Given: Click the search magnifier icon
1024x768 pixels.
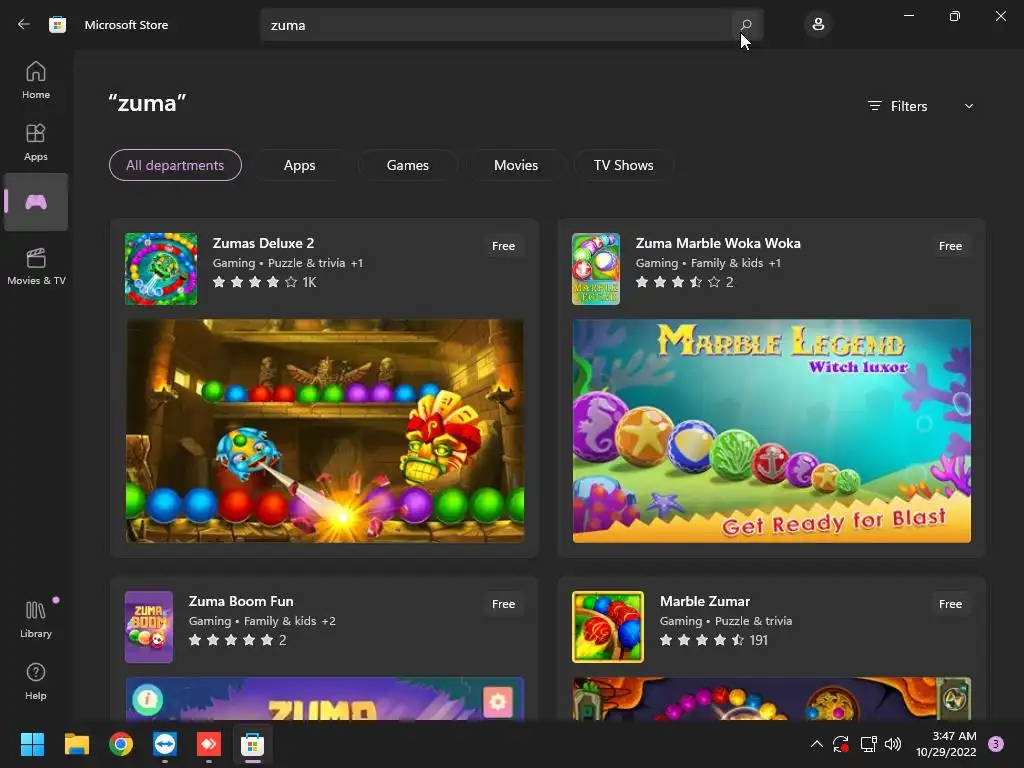Looking at the screenshot, I should pos(746,25).
